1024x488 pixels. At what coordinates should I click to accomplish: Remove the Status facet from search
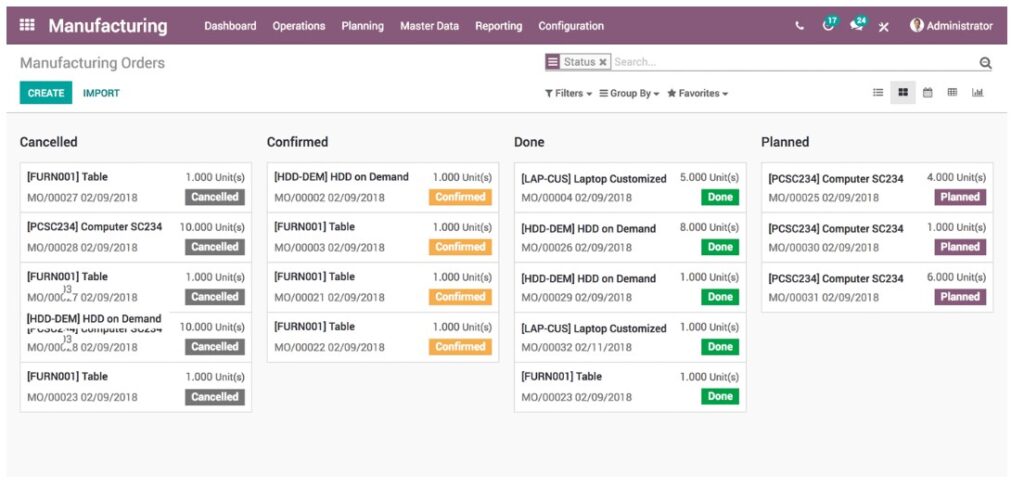(x=603, y=62)
